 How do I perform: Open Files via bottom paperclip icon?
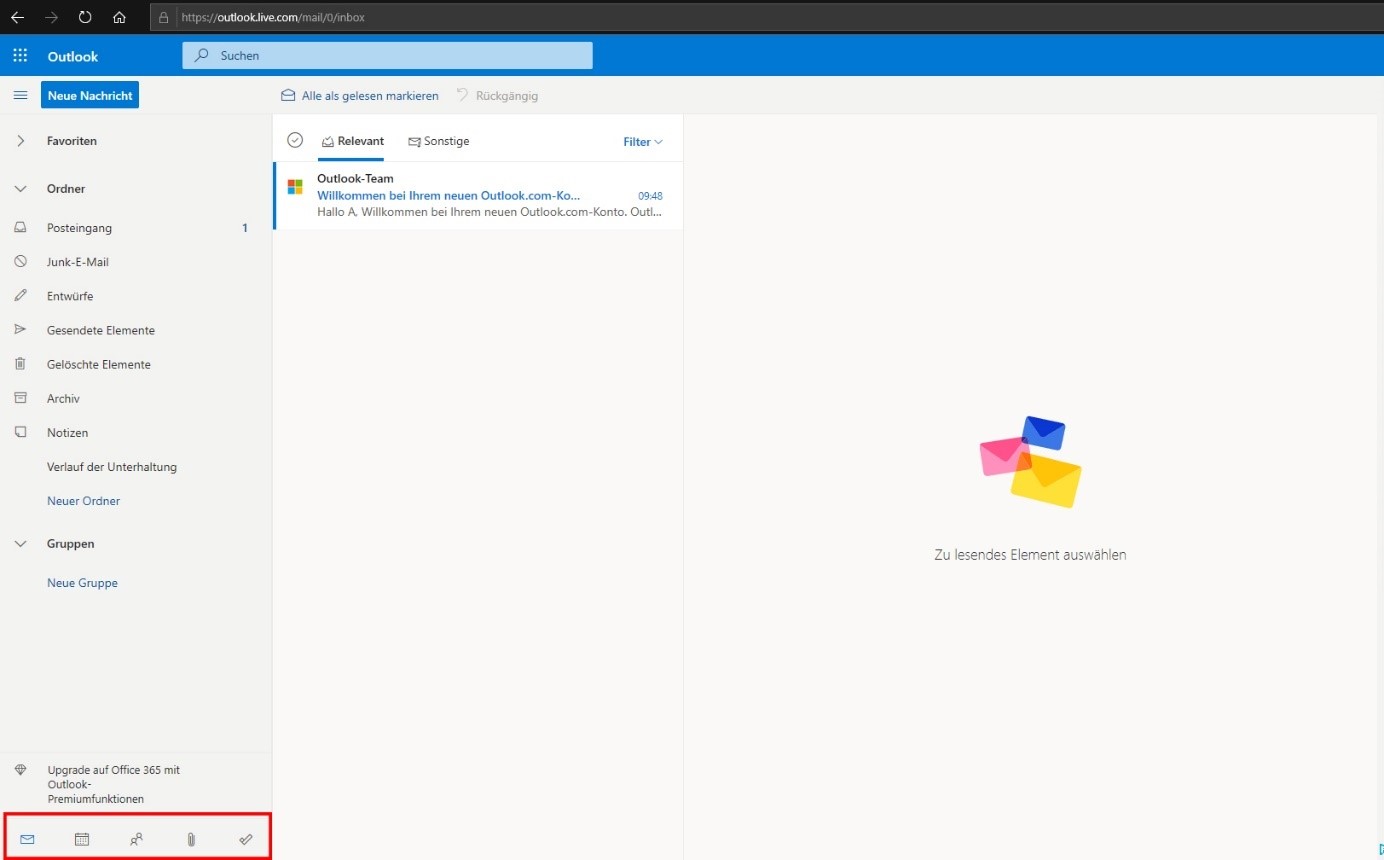(x=191, y=839)
